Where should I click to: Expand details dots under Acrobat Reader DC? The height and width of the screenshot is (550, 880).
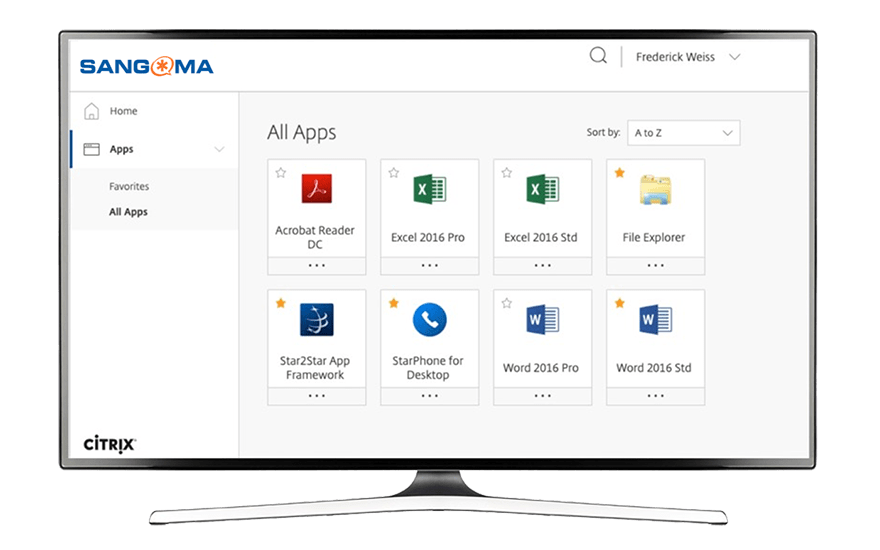click(x=317, y=265)
